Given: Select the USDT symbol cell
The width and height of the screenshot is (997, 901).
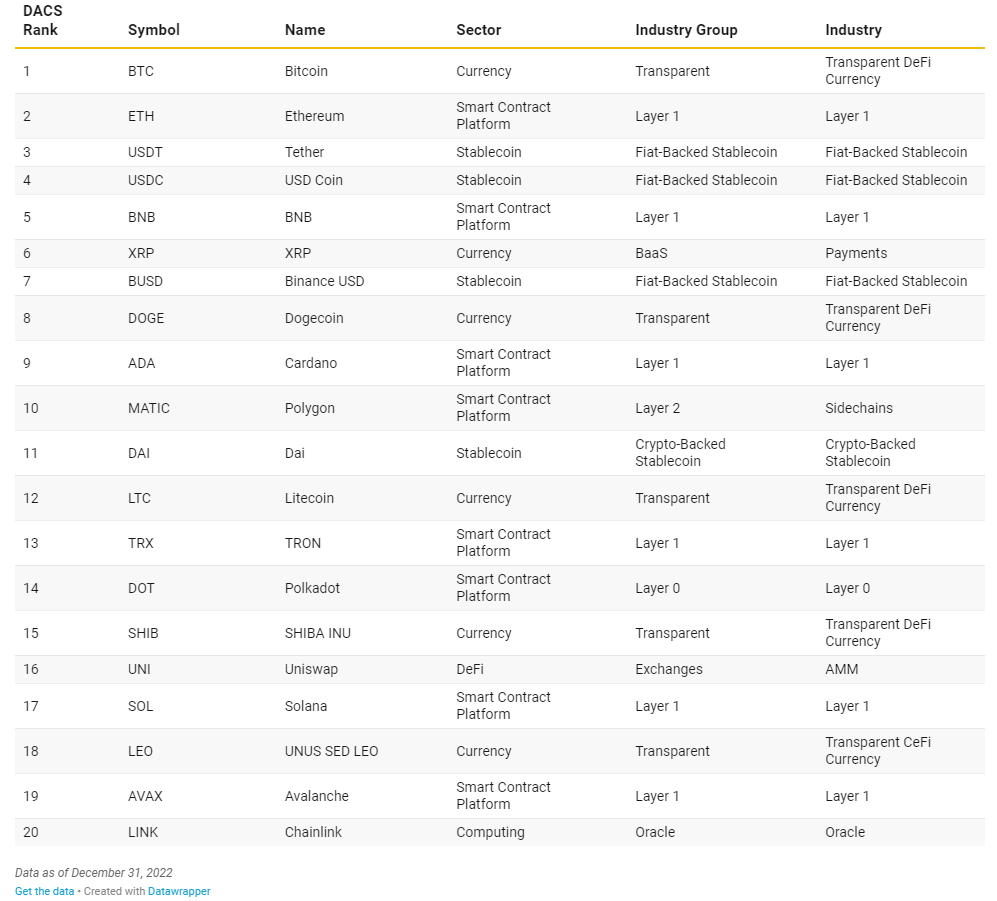Looking at the screenshot, I should click(145, 152).
